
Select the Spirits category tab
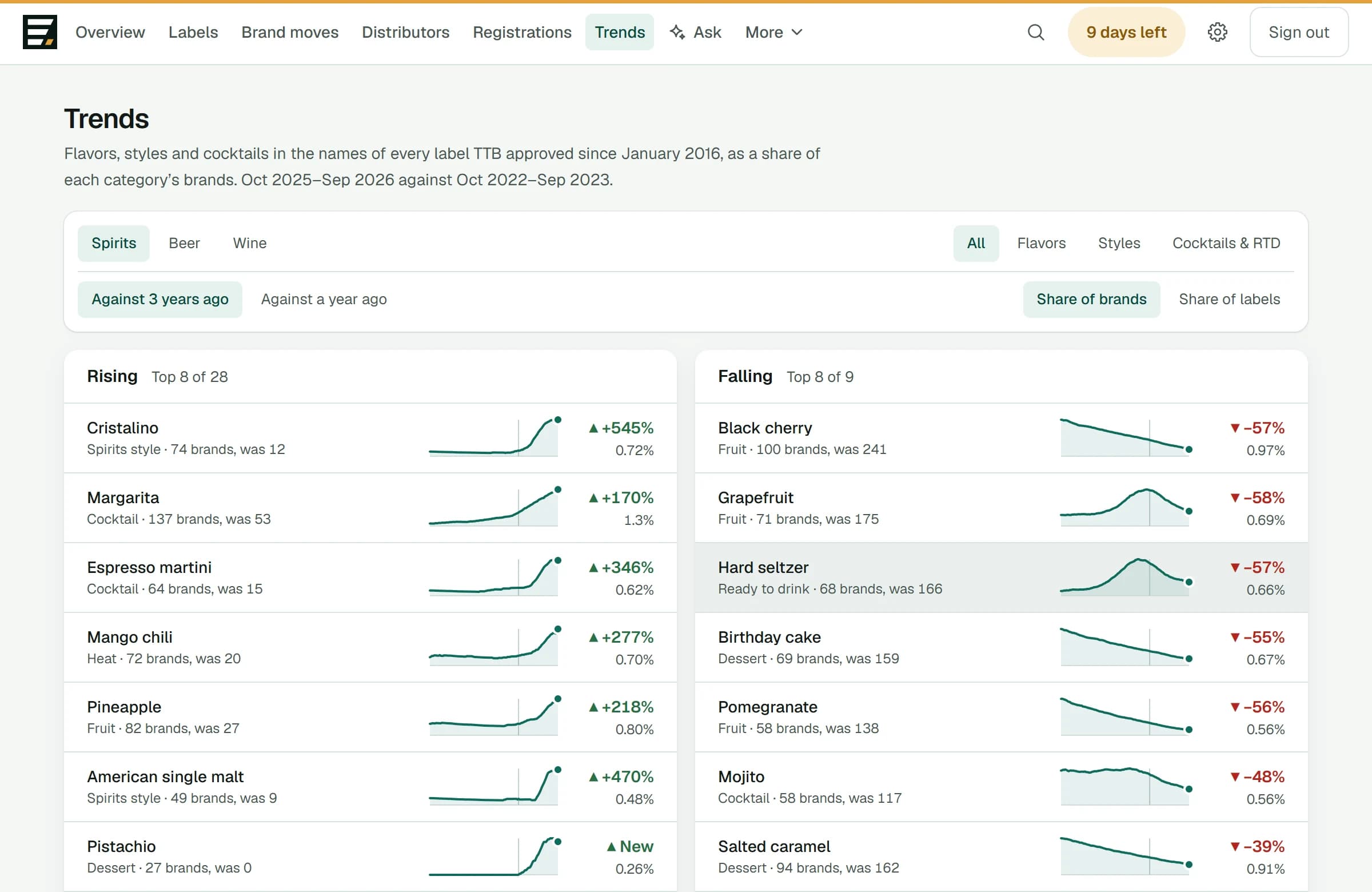point(114,244)
